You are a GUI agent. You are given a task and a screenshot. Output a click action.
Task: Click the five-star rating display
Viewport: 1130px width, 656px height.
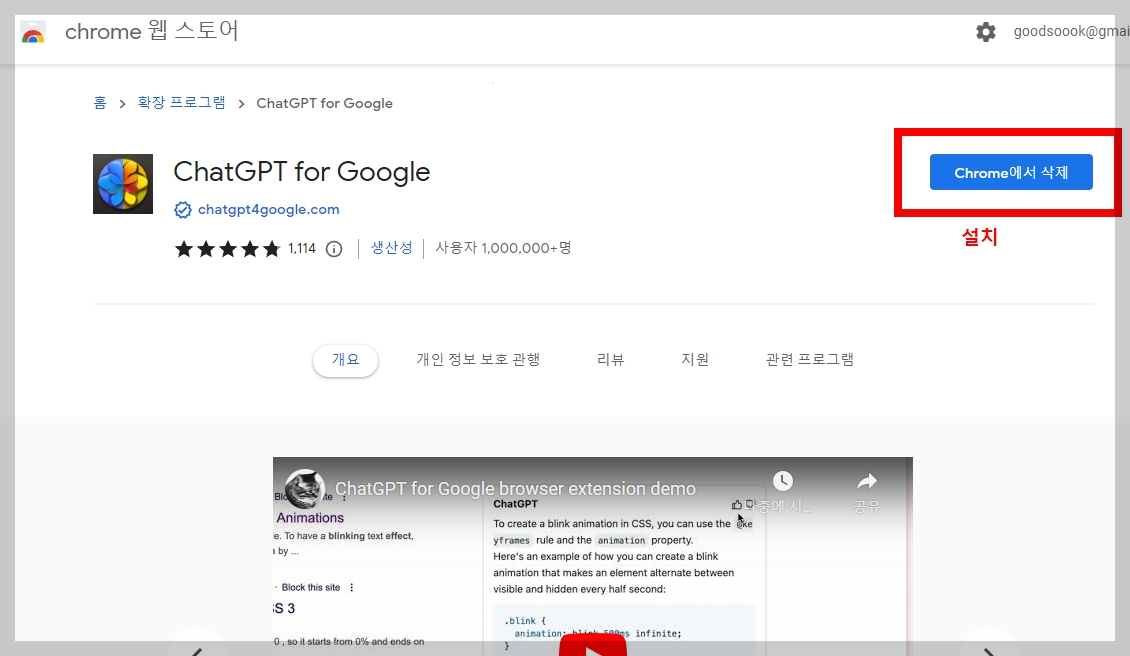[227, 248]
